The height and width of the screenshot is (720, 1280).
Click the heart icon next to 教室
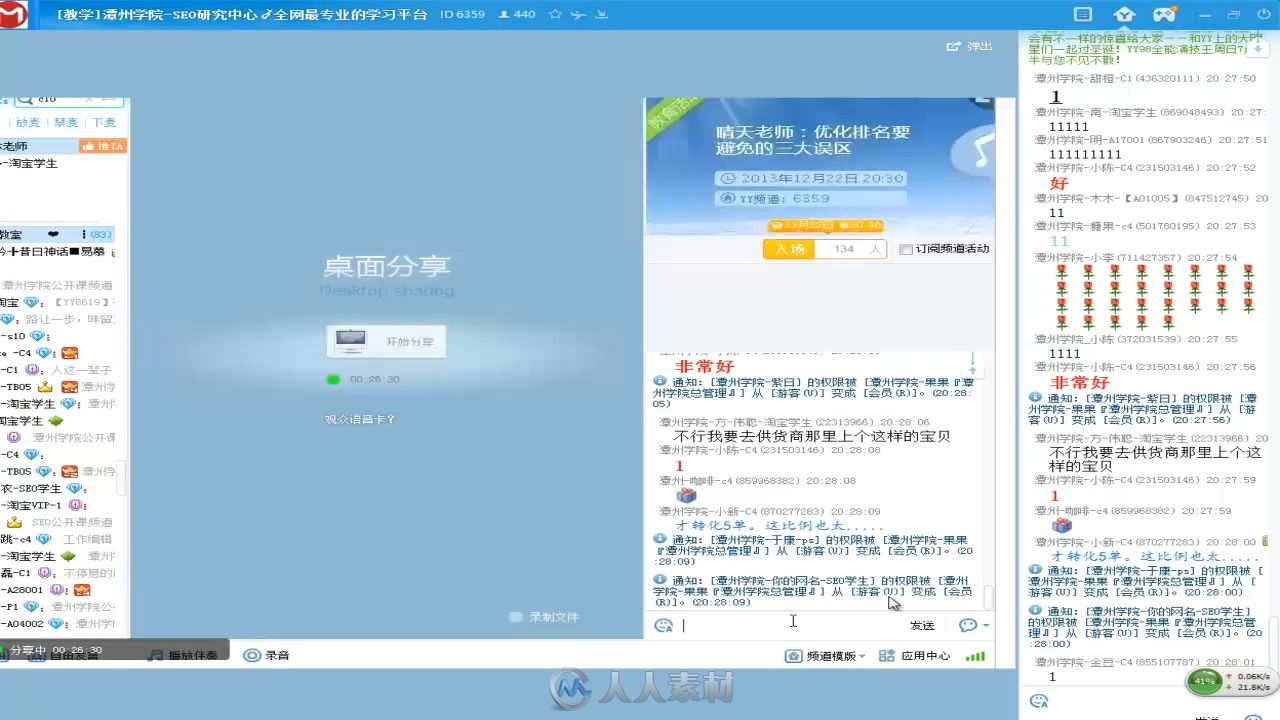coord(54,234)
